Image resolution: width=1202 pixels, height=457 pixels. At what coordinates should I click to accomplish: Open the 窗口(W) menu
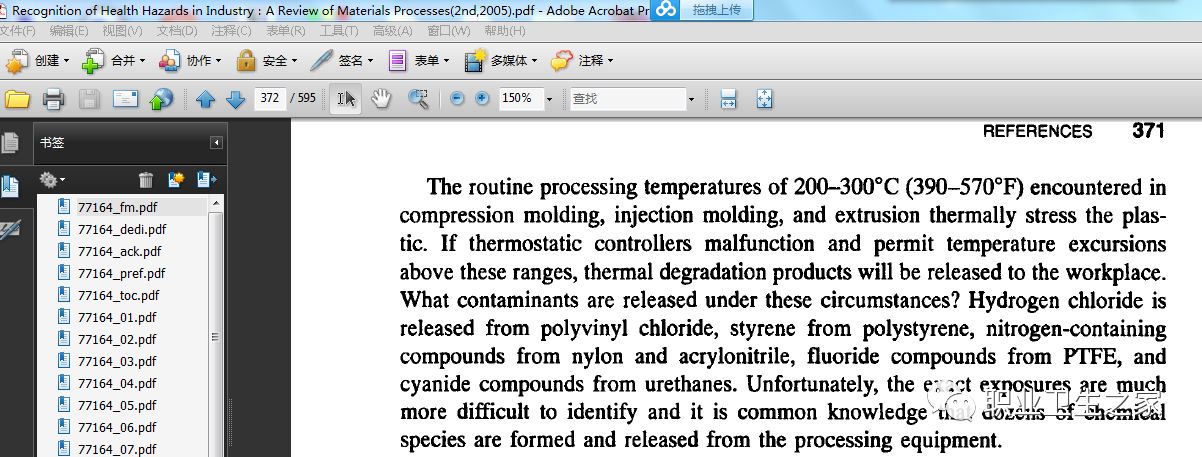coord(448,31)
